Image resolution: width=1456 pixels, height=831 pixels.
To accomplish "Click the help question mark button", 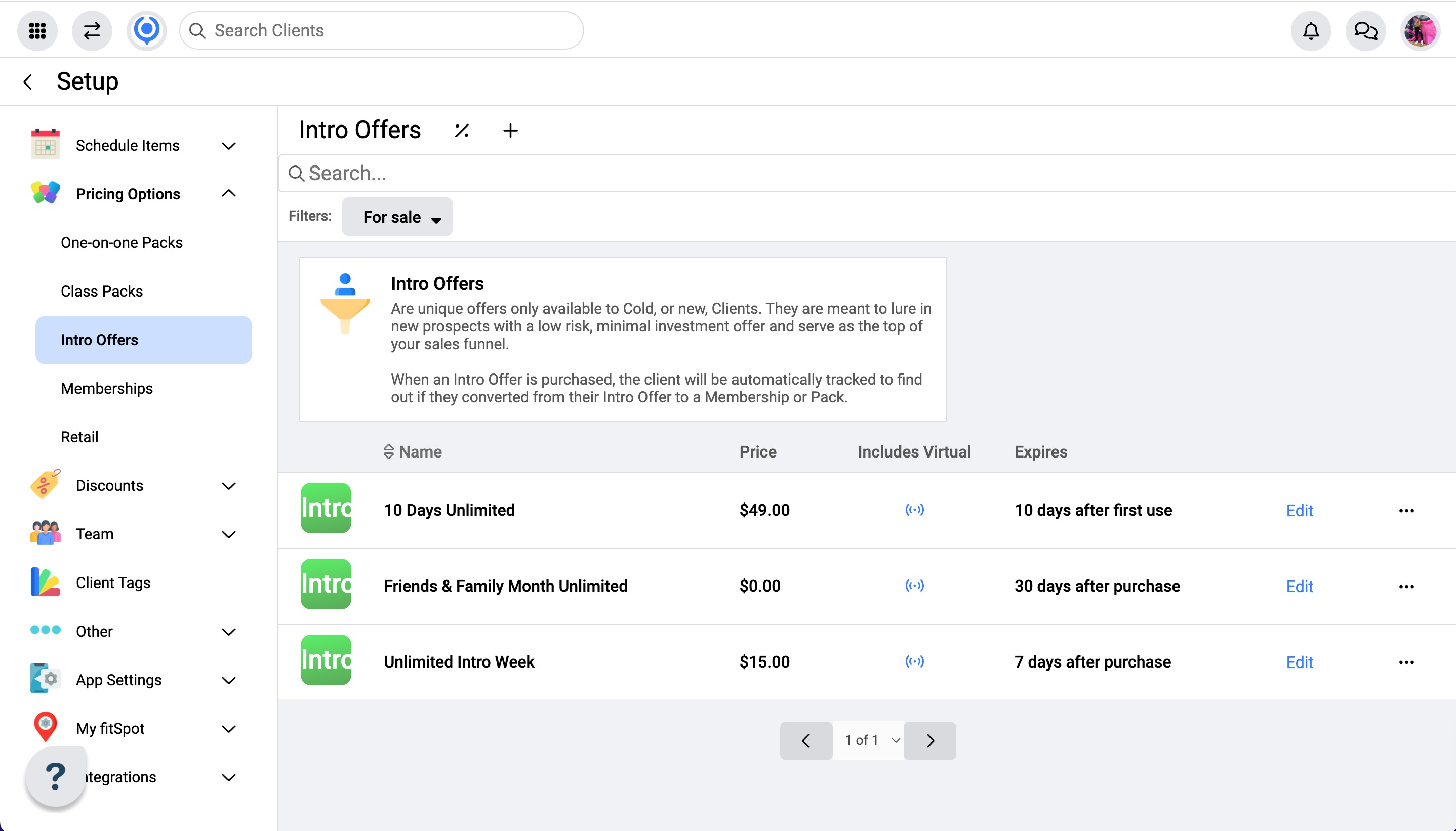I will point(55,776).
